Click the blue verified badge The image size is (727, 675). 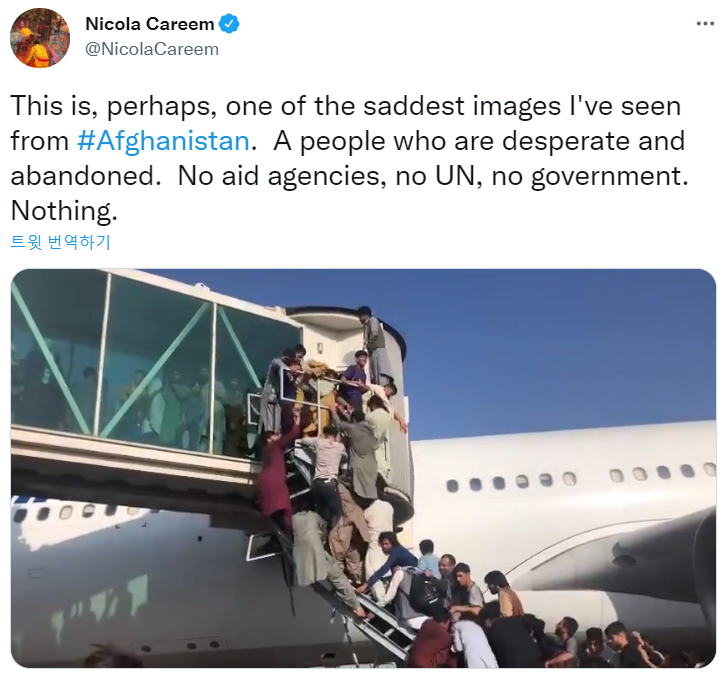[229, 24]
